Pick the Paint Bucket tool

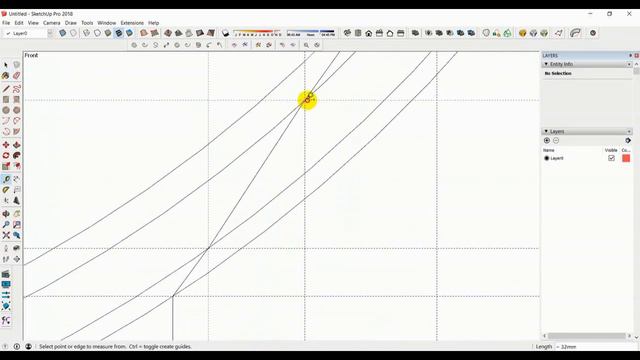tap(6, 76)
